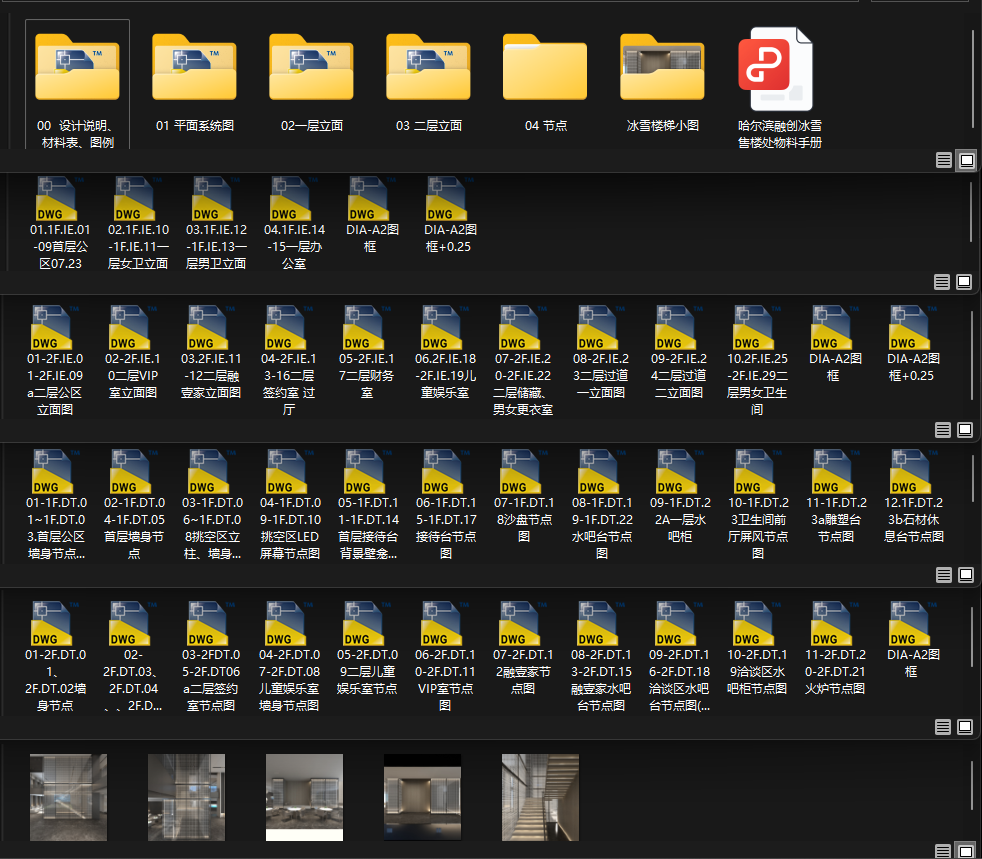Select DWG file 01-2F.IE.01 二层公区立面图
Viewport: 982px width, 859px height.
[x=55, y=361]
